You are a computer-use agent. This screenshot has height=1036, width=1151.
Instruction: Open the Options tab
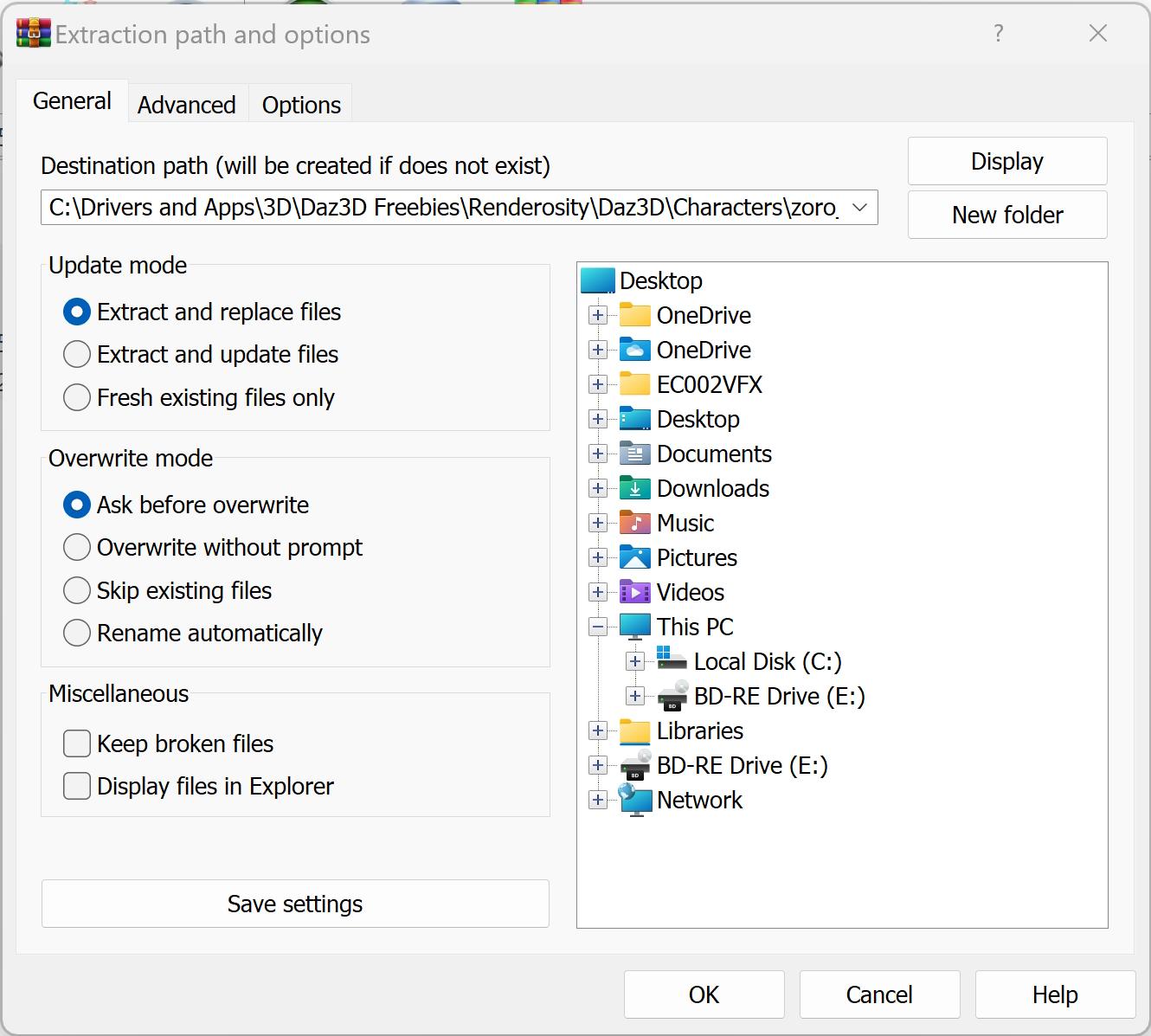point(299,104)
